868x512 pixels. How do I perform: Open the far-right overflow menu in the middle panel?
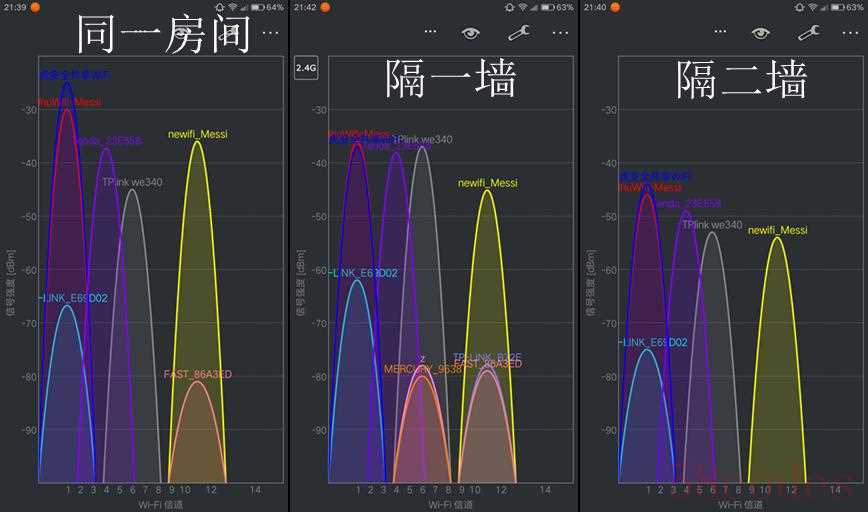[x=560, y=32]
